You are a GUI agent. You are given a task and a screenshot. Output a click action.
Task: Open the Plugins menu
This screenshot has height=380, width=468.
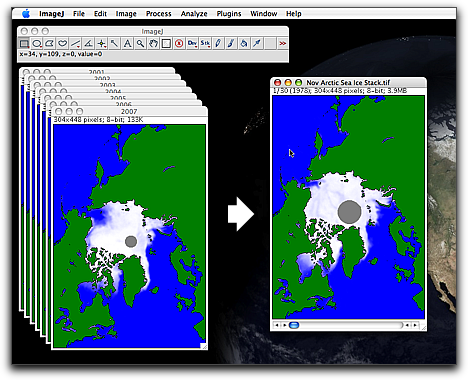coord(229,14)
